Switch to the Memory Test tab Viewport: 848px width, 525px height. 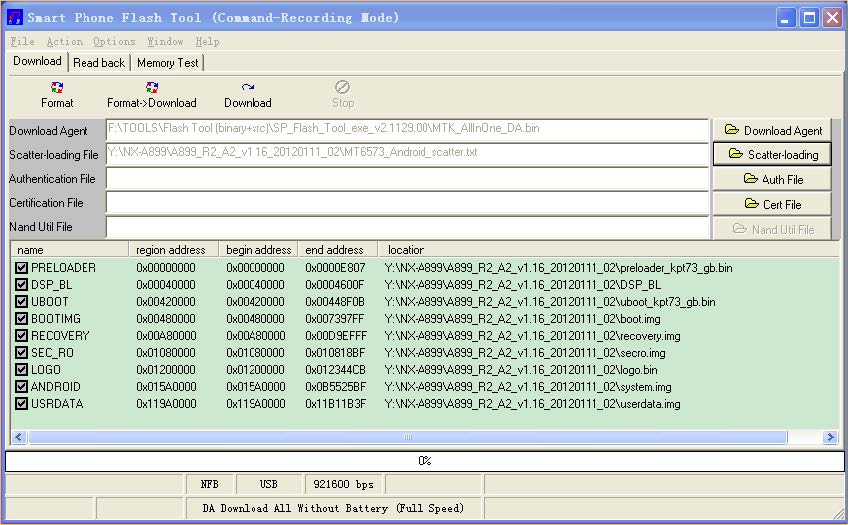pos(168,63)
